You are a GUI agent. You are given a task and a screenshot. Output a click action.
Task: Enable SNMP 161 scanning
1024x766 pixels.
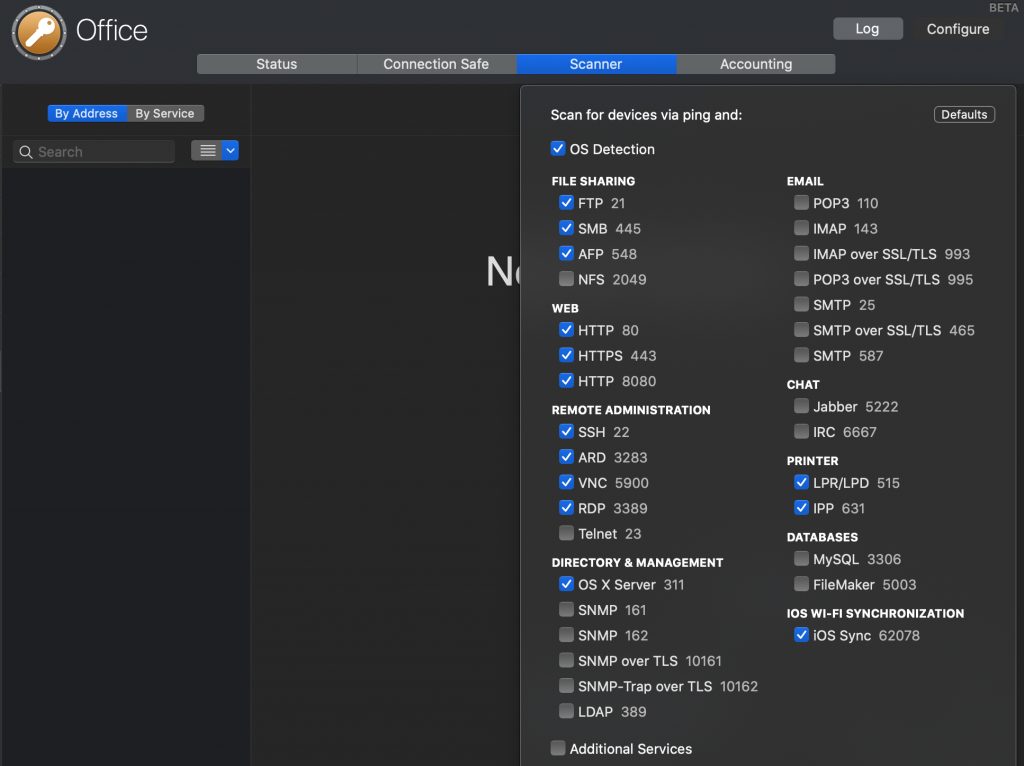566,610
